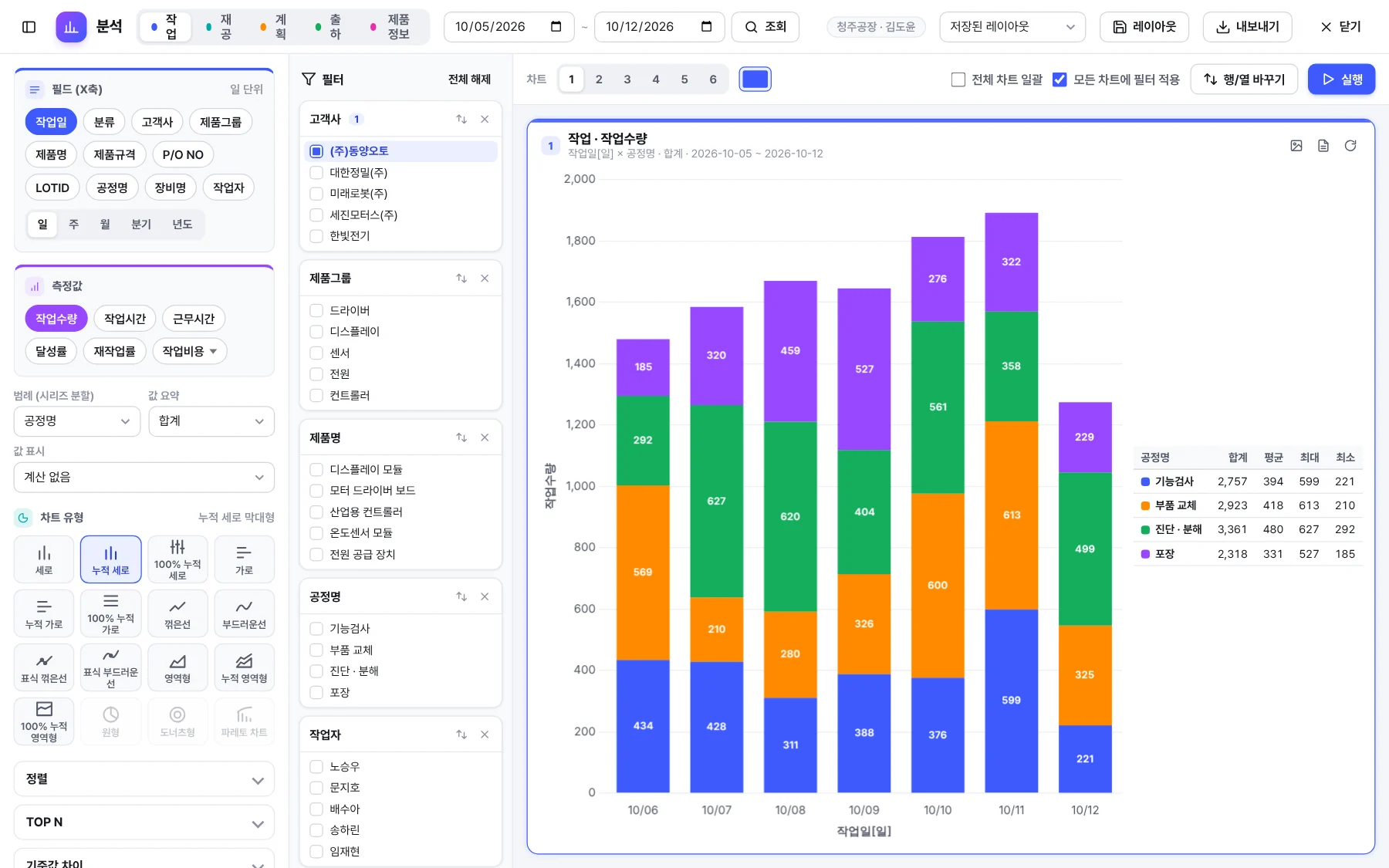This screenshot has height=868, width=1389.
Task: Expand the 정렬 section
Action: coord(144,779)
